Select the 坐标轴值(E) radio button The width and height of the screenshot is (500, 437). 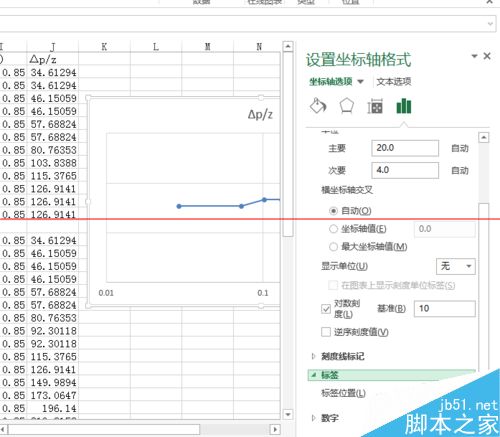click(333, 229)
